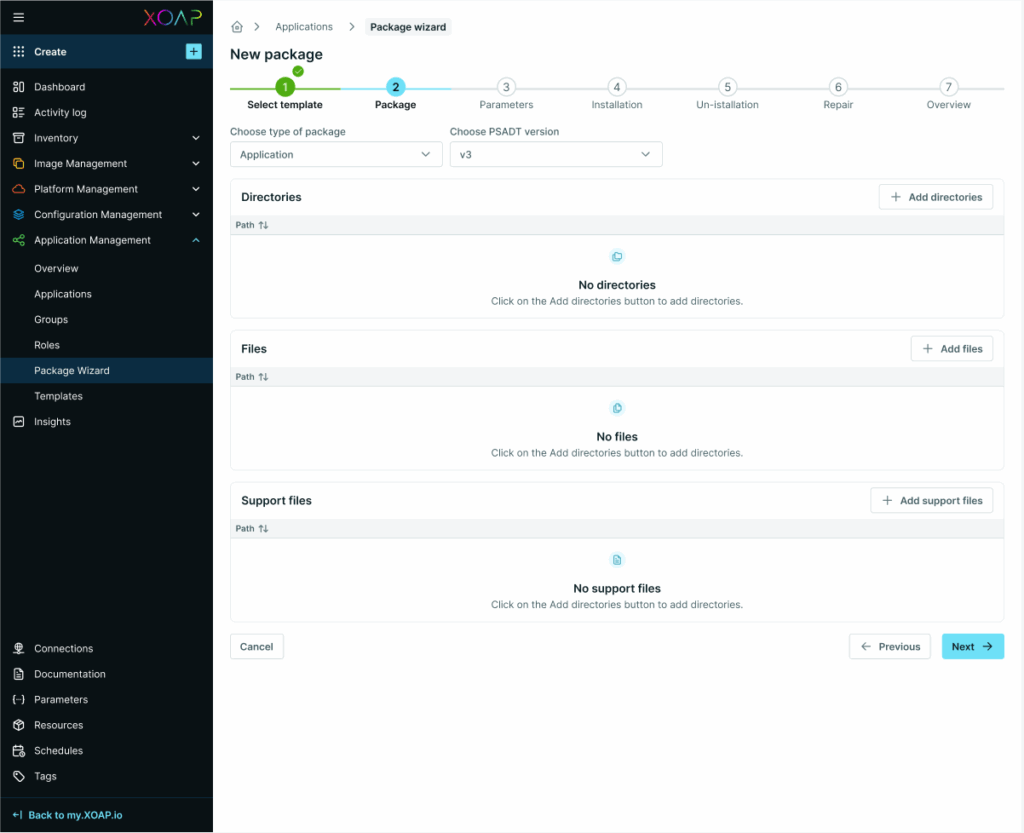Open the PSADT version dropdown

point(556,155)
